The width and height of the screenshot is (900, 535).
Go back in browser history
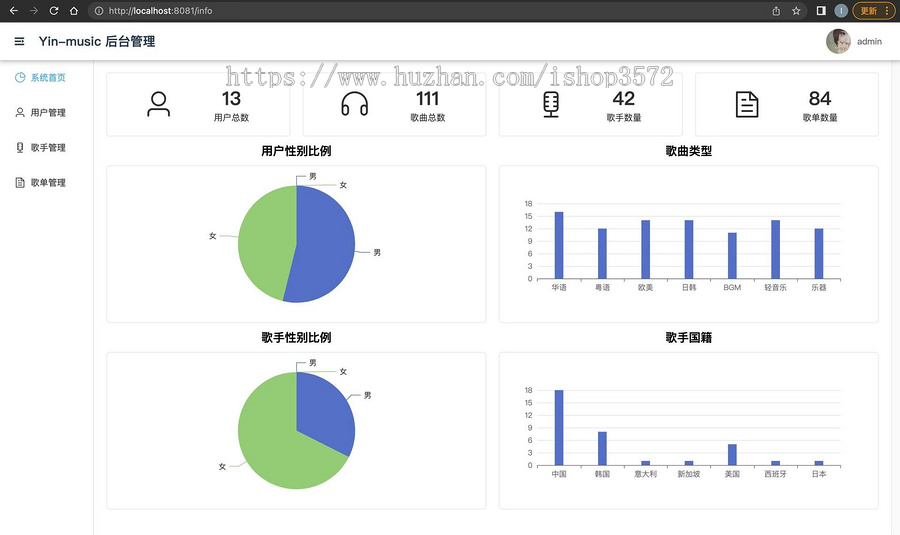(x=14, y=10)
